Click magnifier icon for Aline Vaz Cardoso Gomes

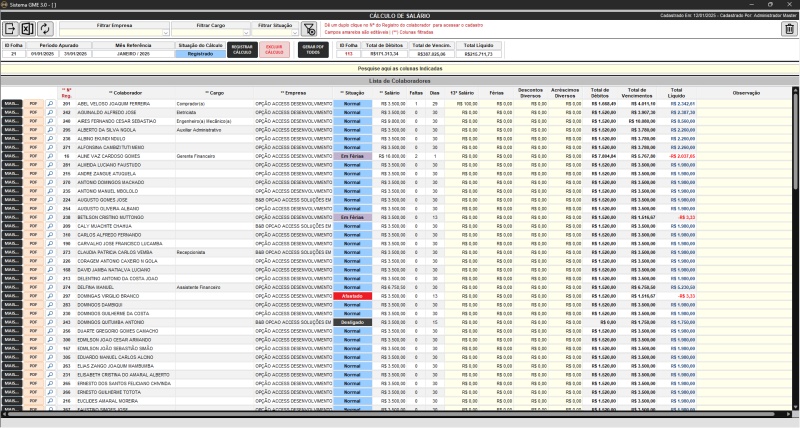click(49, 156)
